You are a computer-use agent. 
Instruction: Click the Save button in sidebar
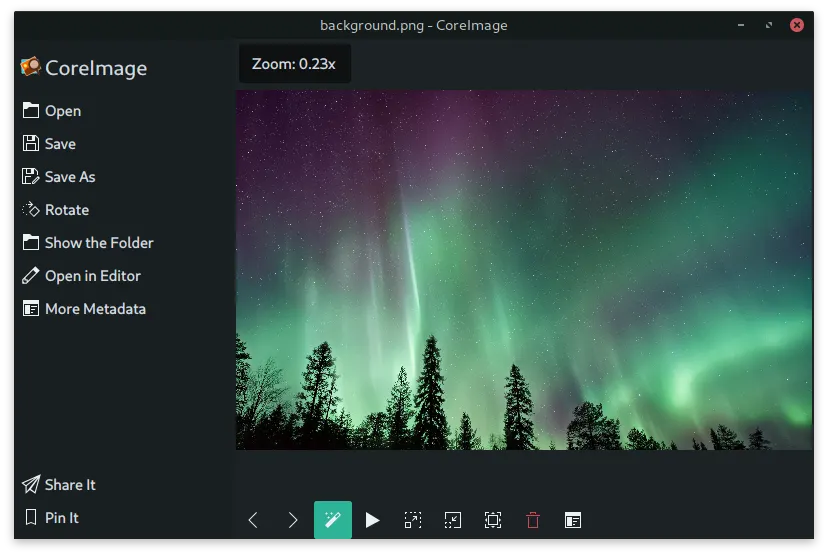pyautogui.click(x=49, y=144)
